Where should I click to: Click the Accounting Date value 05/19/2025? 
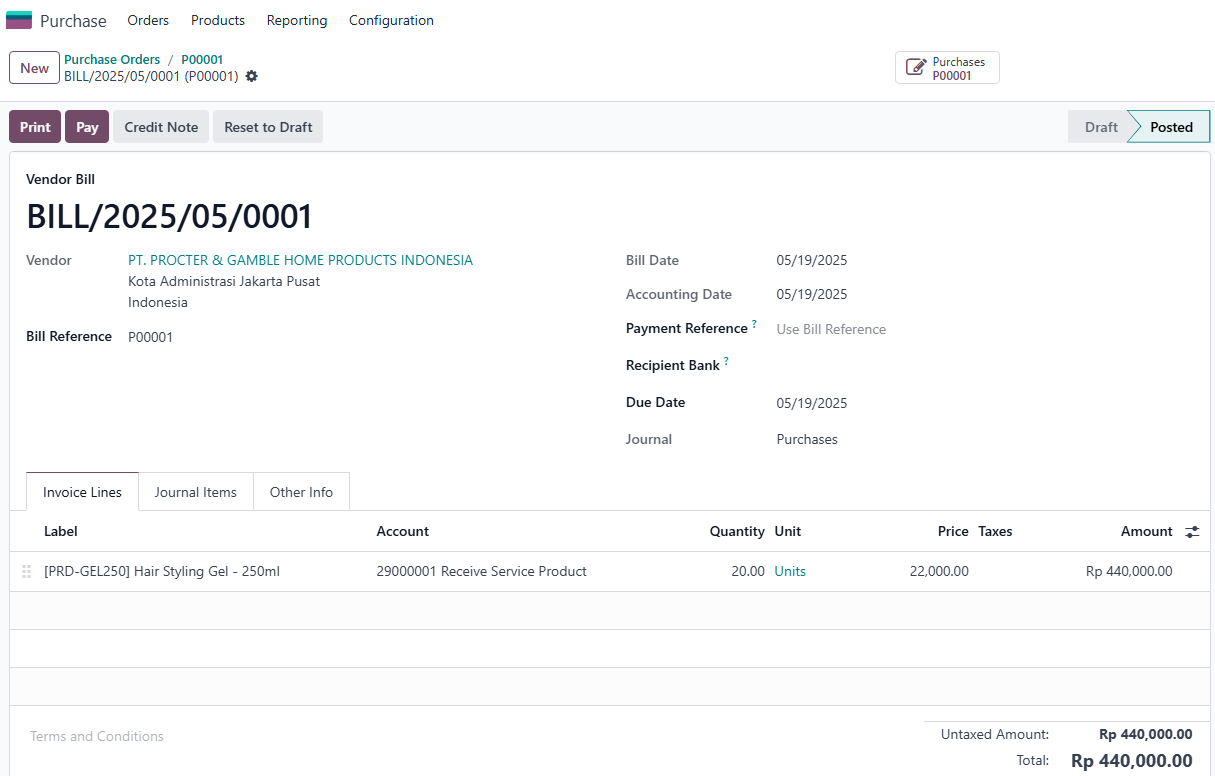(x=812, y=294)
